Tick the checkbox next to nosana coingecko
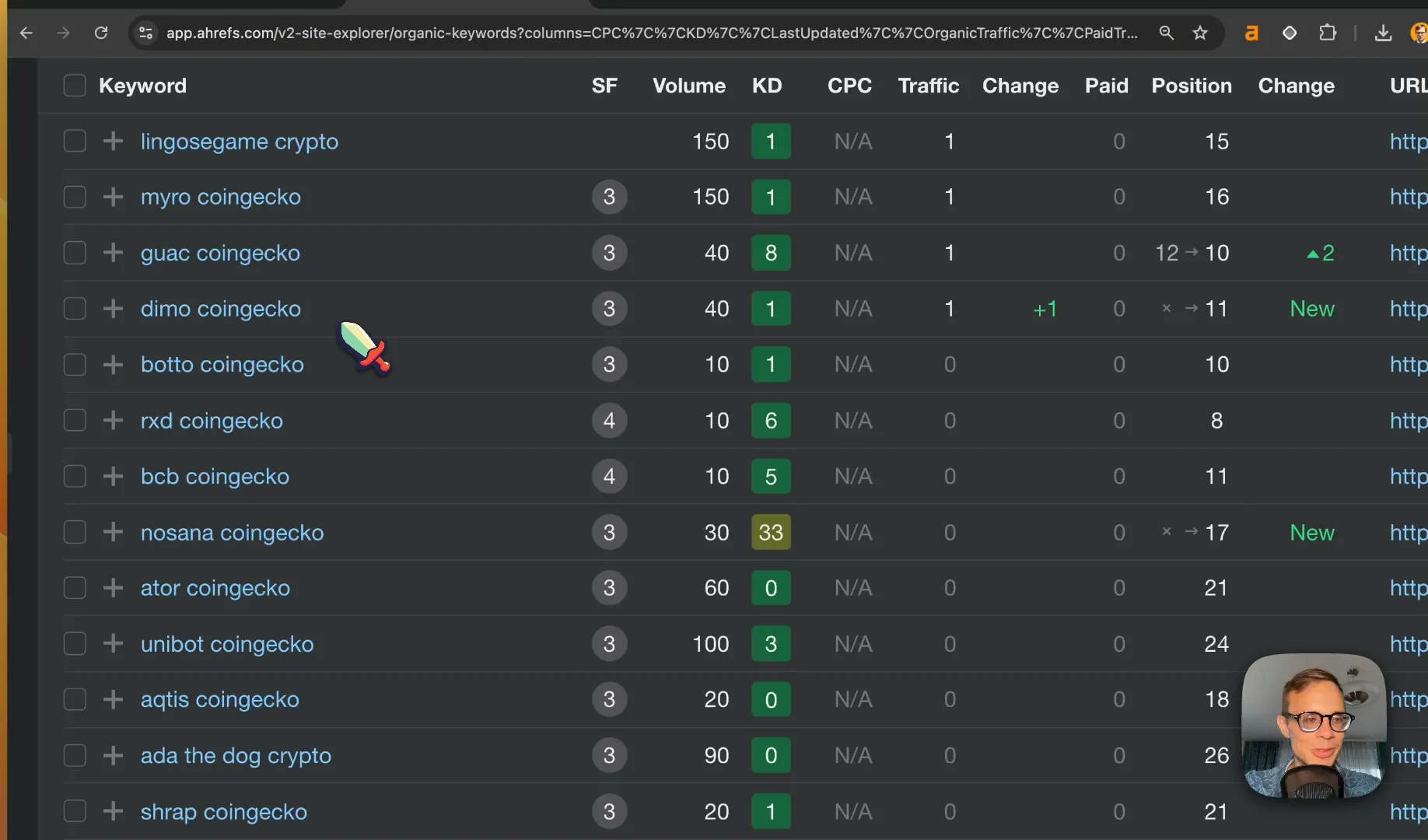The height and width of the screenshot is (840, 1428). point(75,533)
